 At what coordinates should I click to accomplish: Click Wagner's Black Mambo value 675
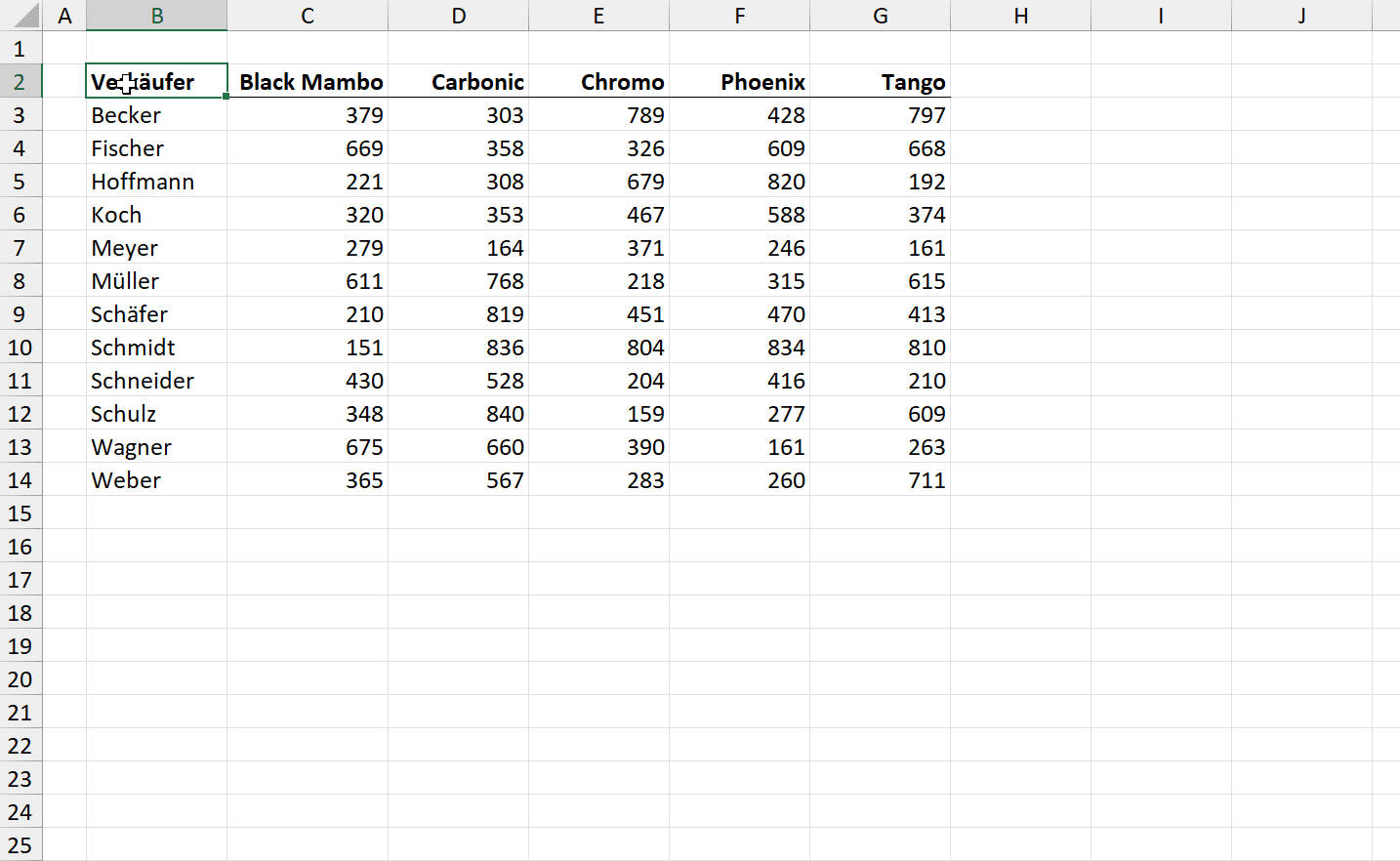(308, 447)
